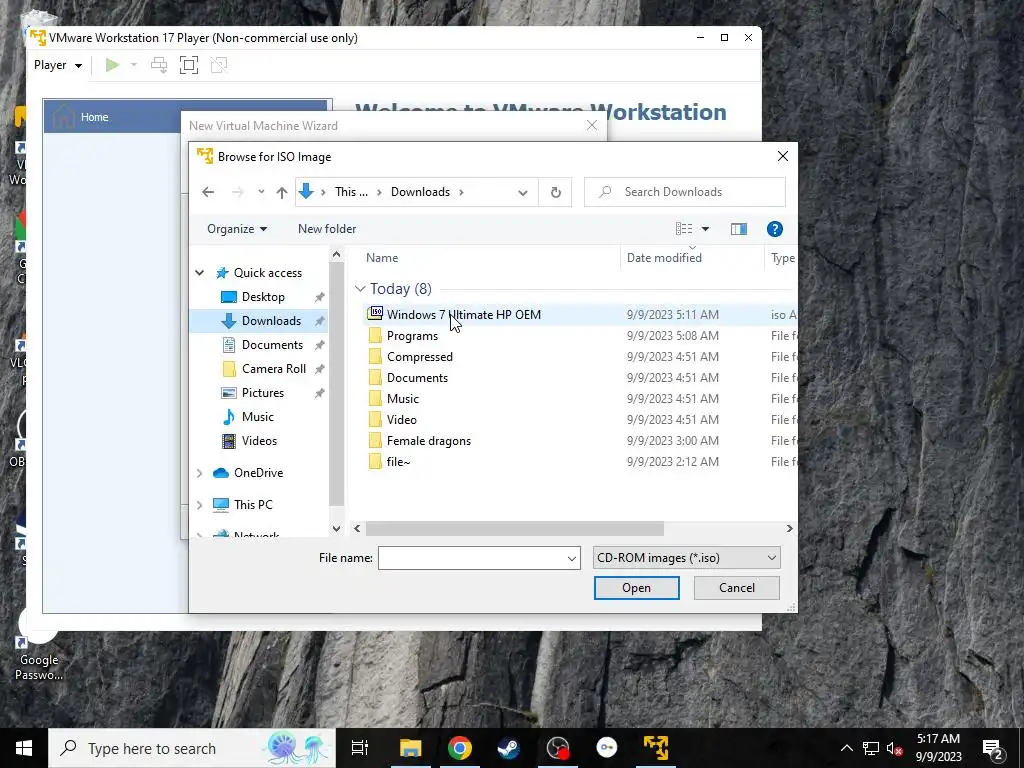Viewport: 1024px width, 768px height.
Task: Open Google Chrome from the taskbar
Action: pos(460,748)
